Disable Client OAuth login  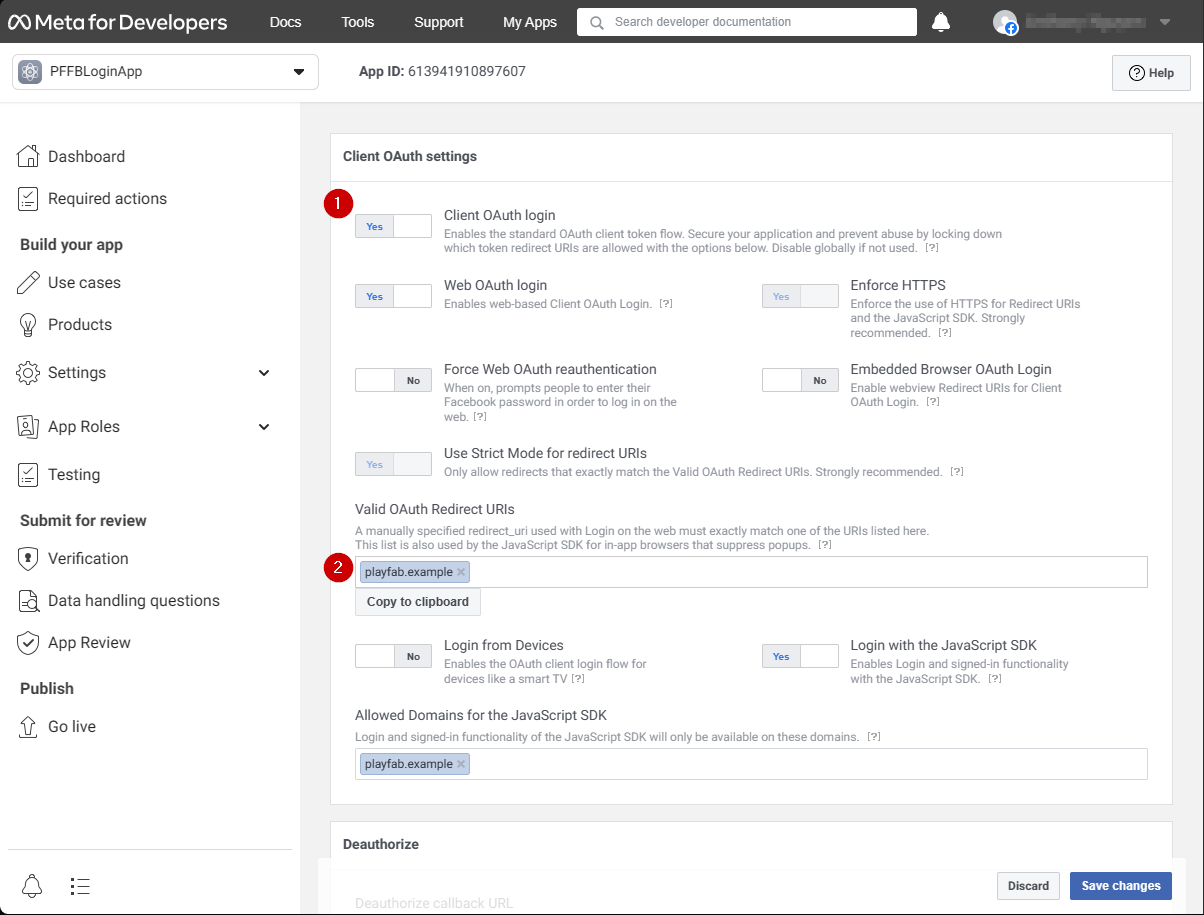pyautogui.click(x=393, y=226)
